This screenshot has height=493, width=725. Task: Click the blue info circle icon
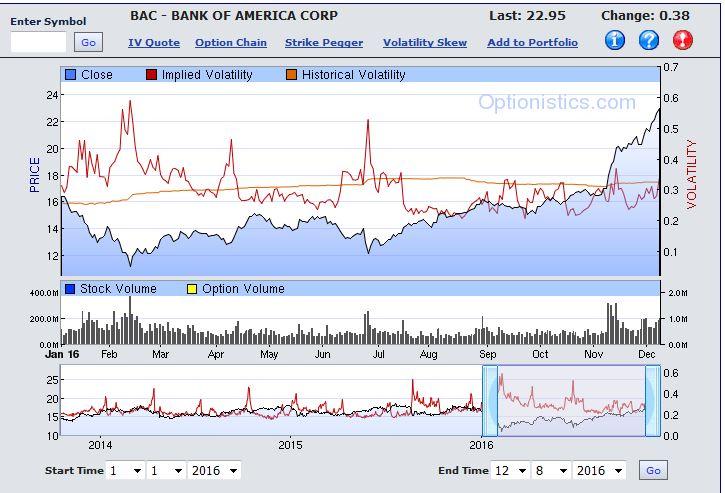(x=615, y=40)
